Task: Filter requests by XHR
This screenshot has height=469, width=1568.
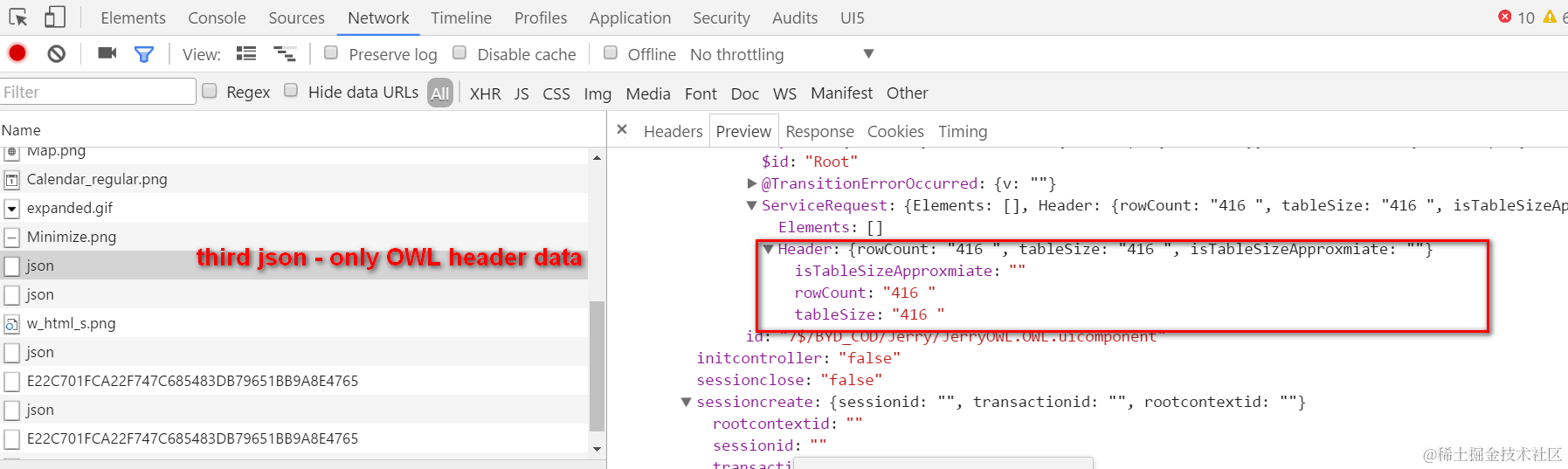Action: click(486, 93)
